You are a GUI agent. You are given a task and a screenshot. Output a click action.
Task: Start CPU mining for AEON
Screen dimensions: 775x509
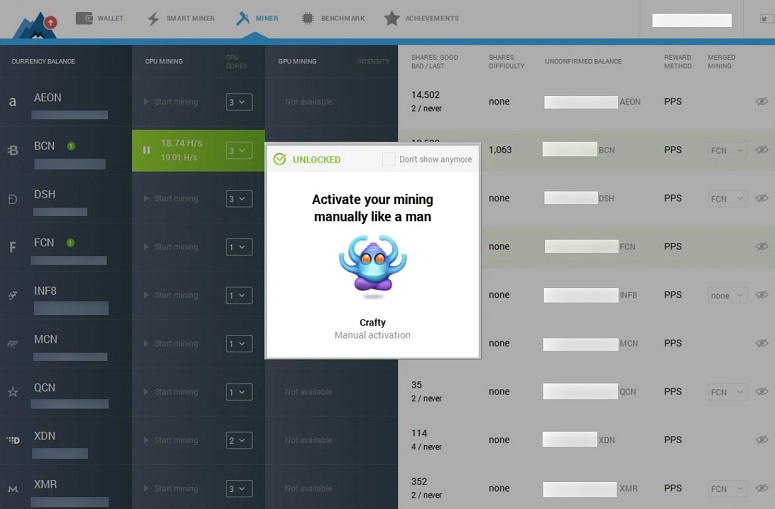171,102
